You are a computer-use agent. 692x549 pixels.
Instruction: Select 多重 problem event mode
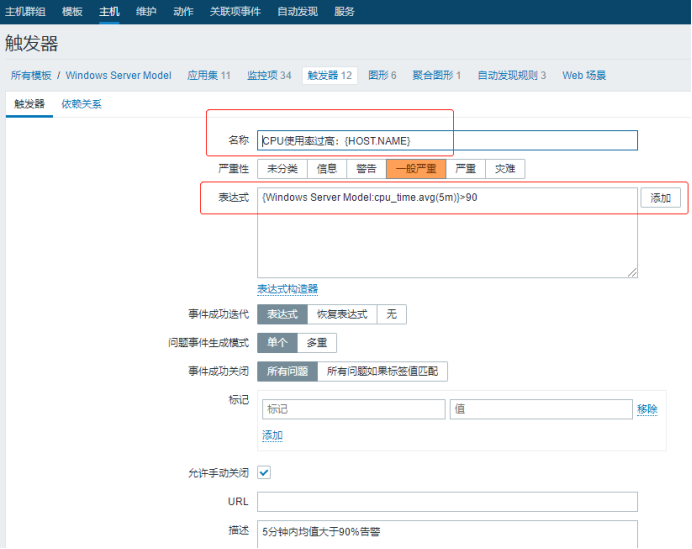coord(317,342)
